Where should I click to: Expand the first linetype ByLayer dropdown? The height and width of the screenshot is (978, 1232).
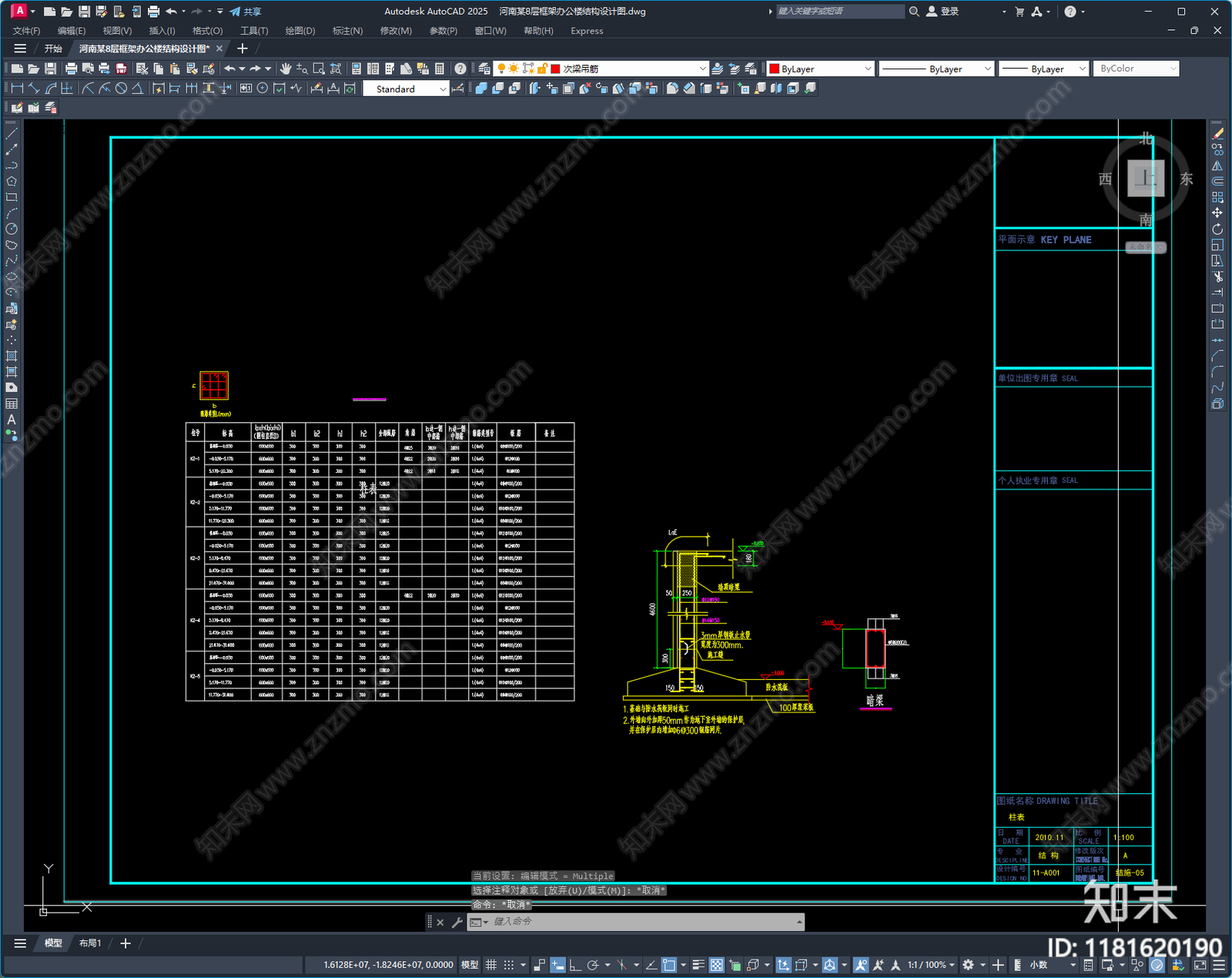pyautogui.click(x=936, y=69)
